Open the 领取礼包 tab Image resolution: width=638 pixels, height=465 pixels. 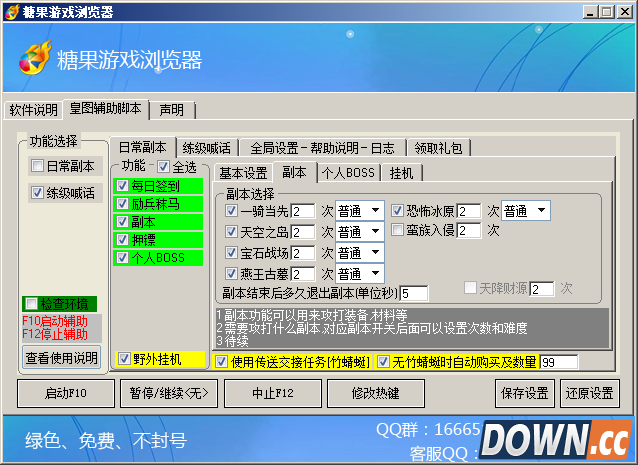click(439, 148)
